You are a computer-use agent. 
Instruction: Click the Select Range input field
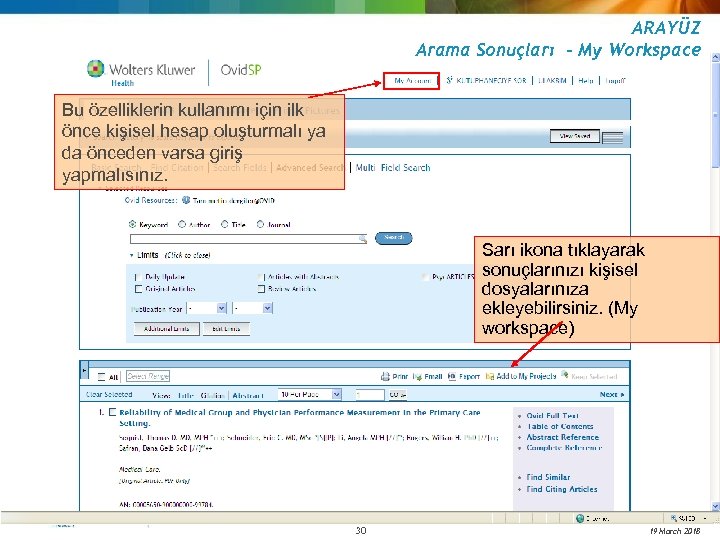[x=148, y=376]
